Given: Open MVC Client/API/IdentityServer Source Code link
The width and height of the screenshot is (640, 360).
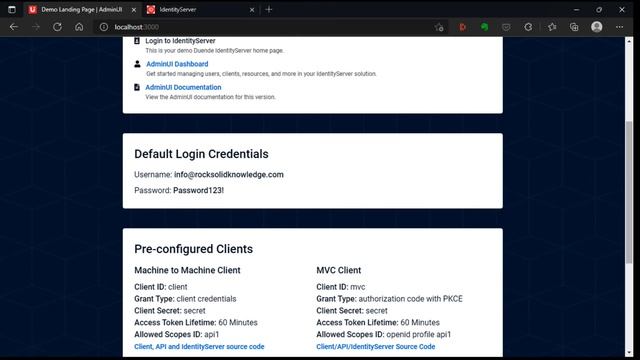Looking at the screenshot, I should (x=376, y=347).
